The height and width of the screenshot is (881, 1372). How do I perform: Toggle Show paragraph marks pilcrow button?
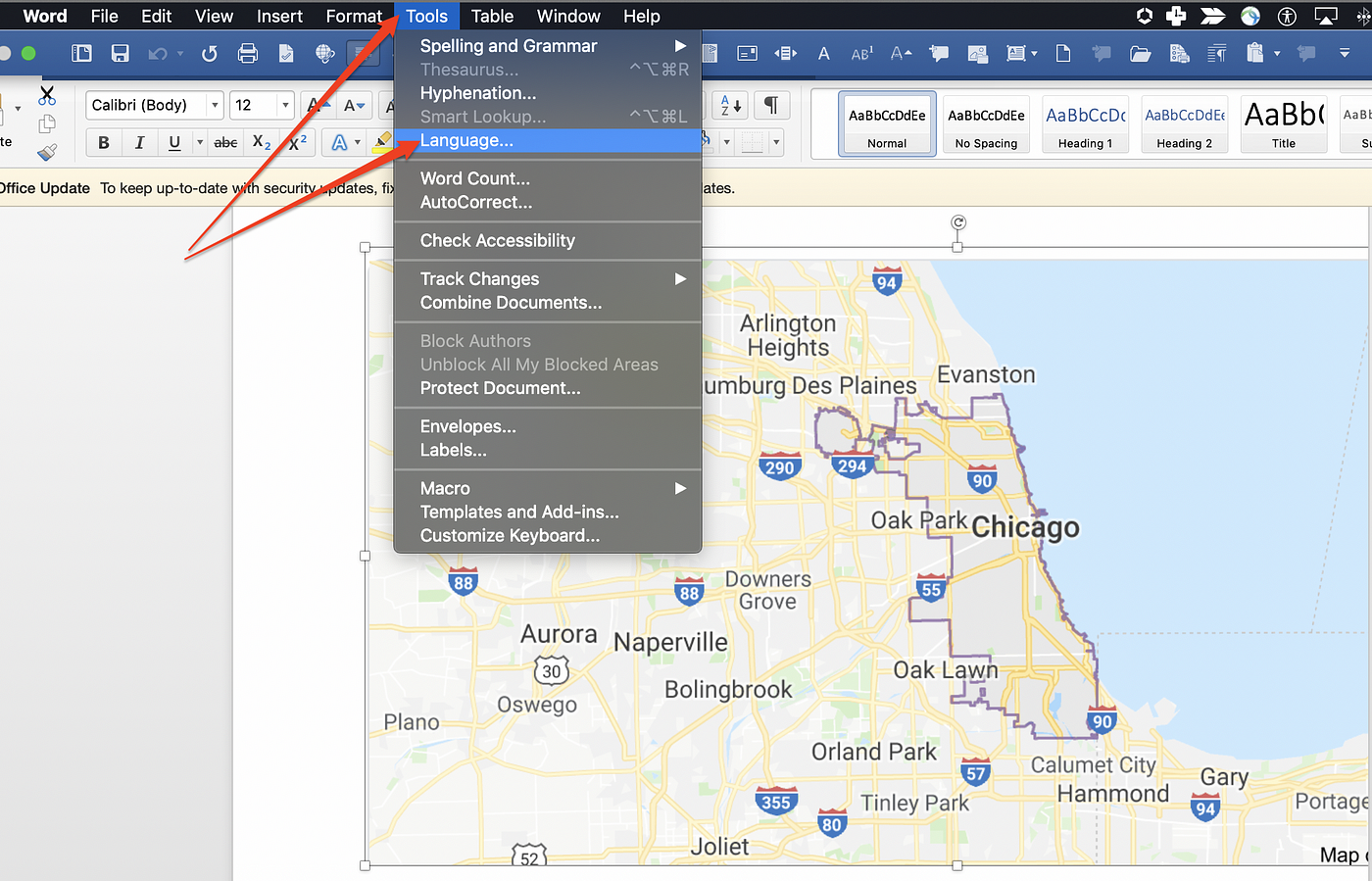click(x=771, y=105)
